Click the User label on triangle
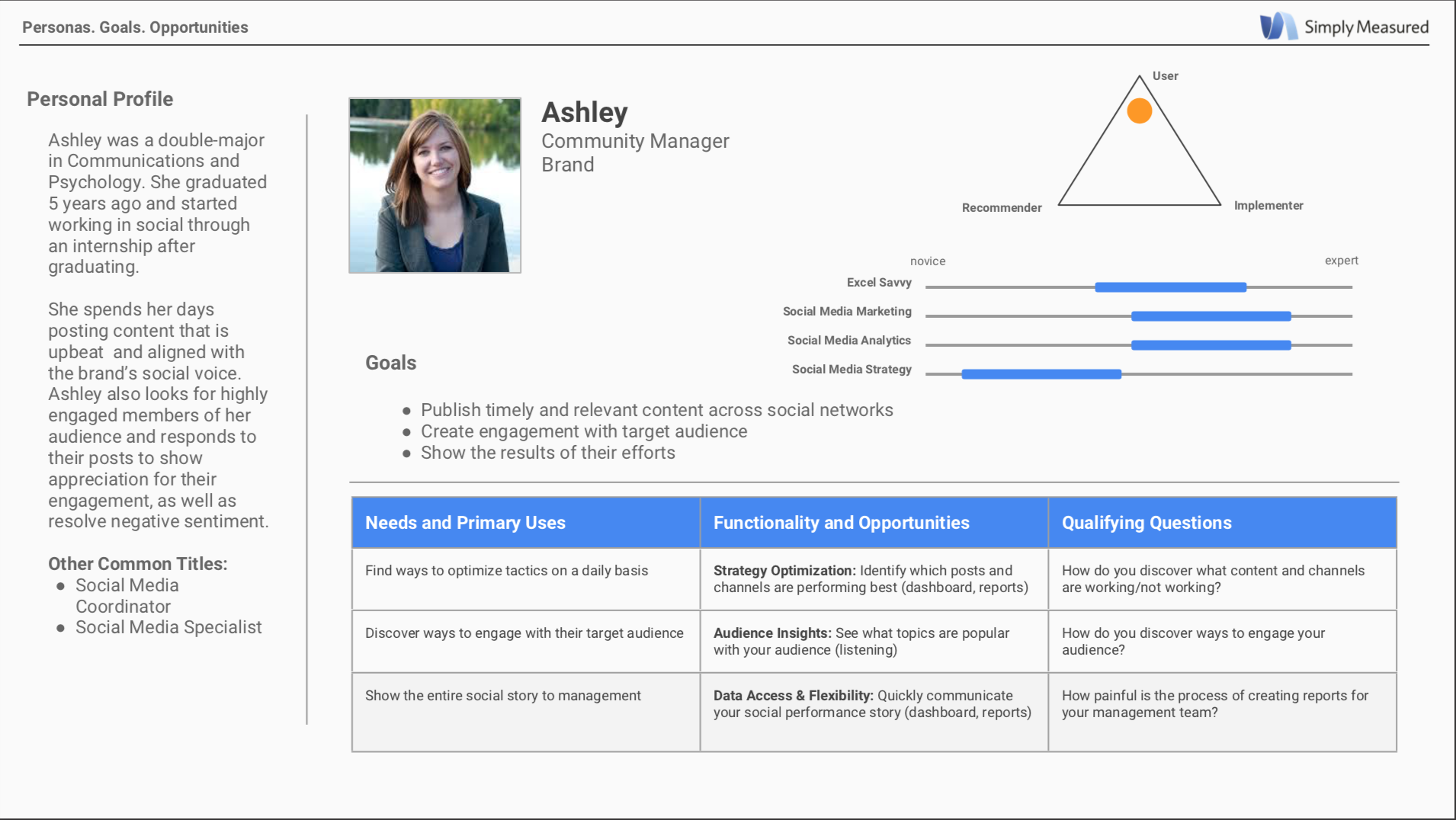 click(1166, 76)
